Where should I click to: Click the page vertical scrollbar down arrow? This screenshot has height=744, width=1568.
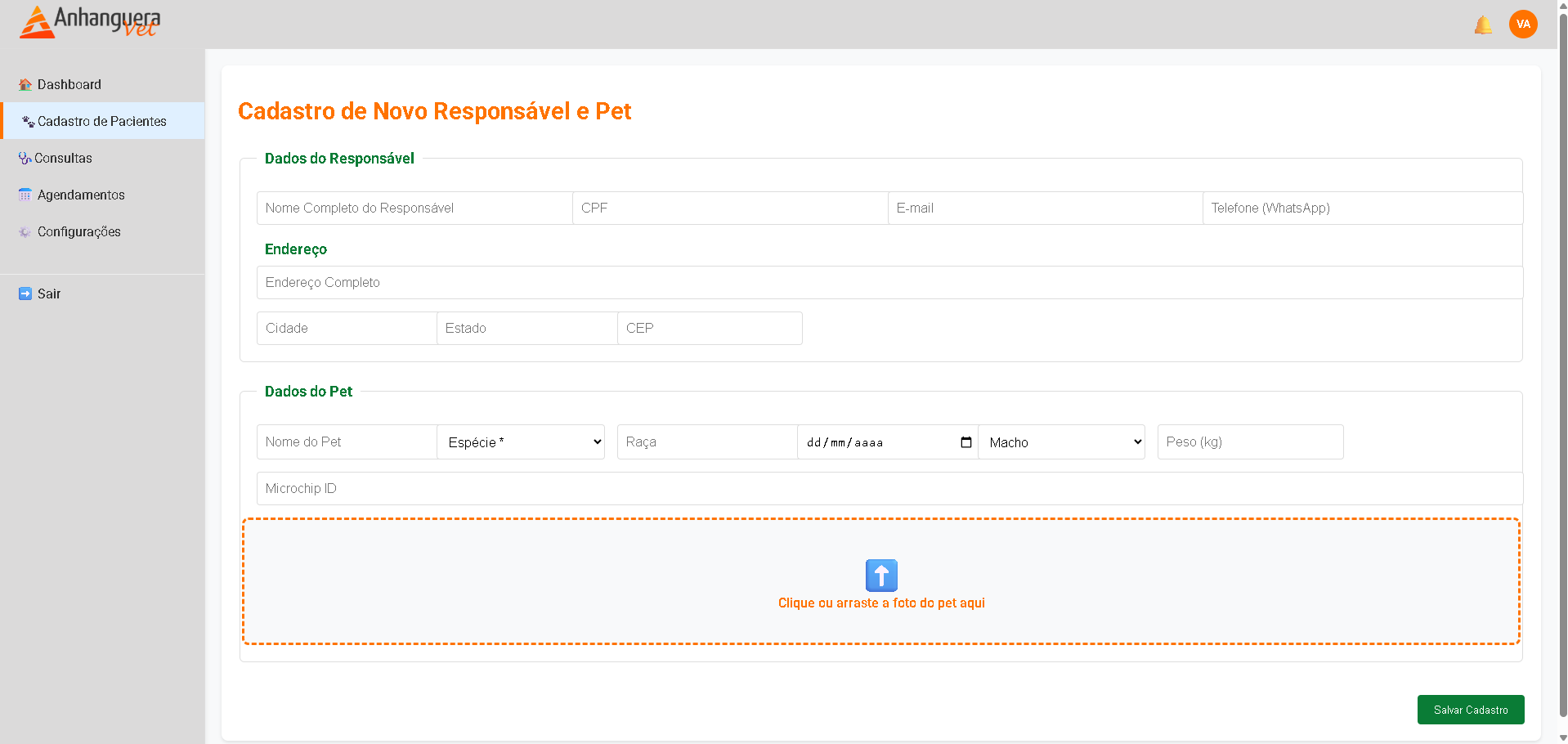(1562, 737)
